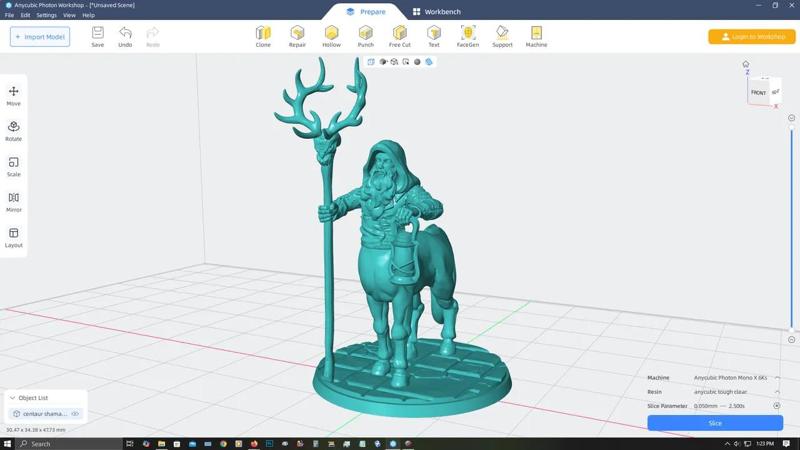This screenshot has height=450, width=800.
Task: Click the bottom arrow of the layer slider
Action: click(791, 340)
